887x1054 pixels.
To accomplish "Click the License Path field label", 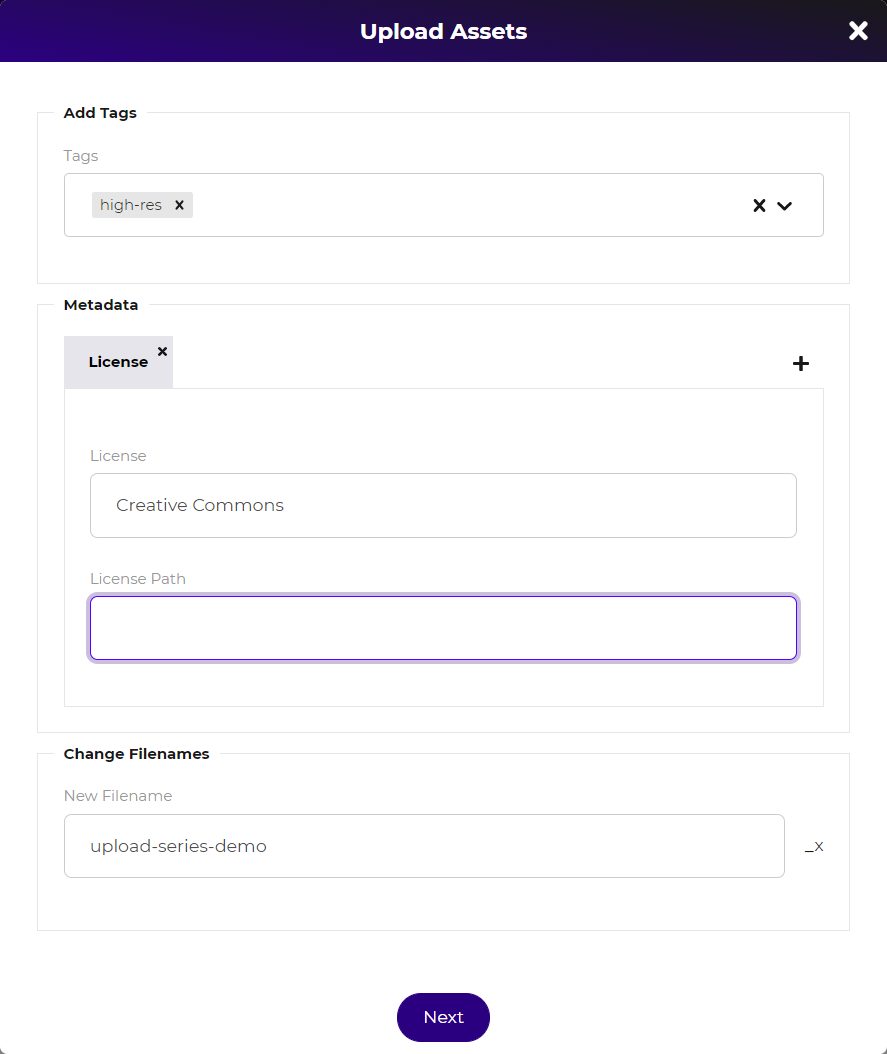I will click(138, 579).
